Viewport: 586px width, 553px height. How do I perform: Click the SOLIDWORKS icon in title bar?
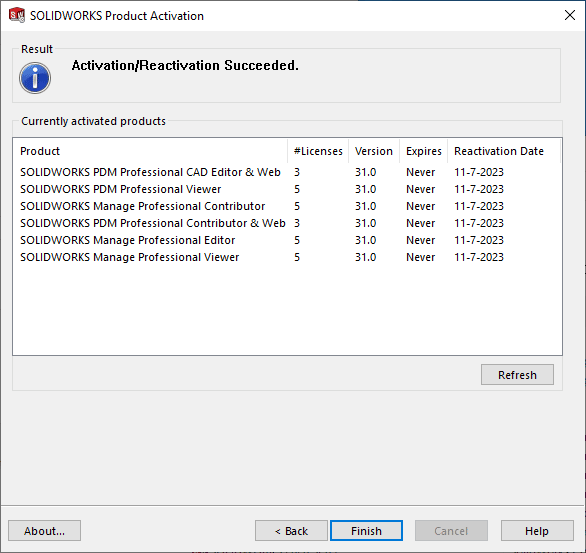17,15
